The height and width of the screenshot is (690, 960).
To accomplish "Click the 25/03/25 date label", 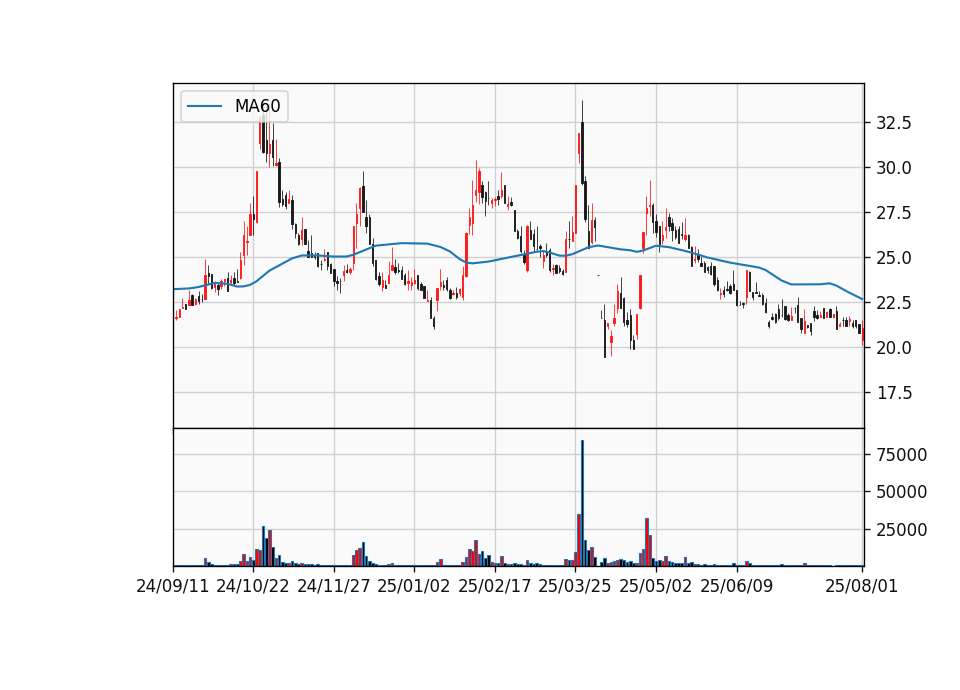I will (x=575, y=586).
